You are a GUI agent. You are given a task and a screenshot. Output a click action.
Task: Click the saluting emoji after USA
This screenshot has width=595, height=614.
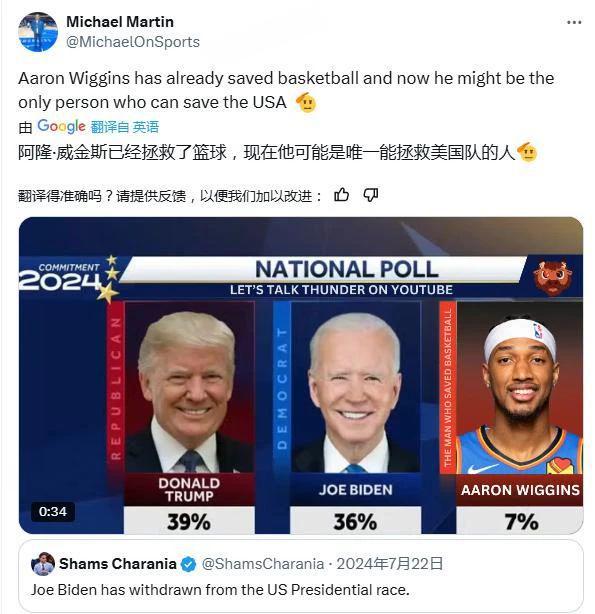[x=306, y=103]
